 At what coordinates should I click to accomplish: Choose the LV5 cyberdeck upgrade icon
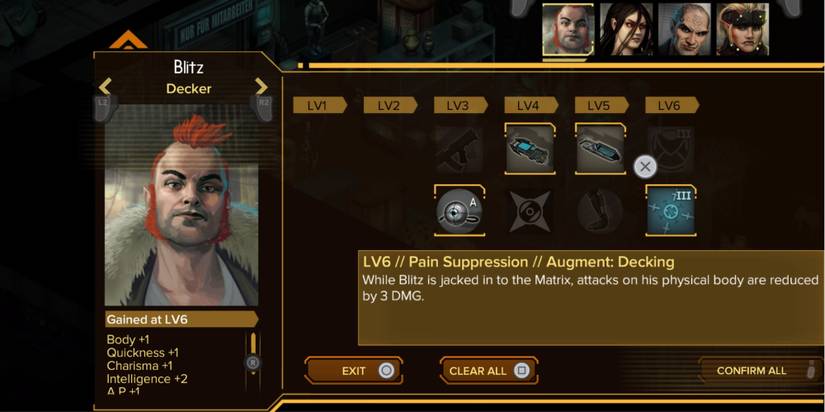pyautogui.click(x=600, y=149)
